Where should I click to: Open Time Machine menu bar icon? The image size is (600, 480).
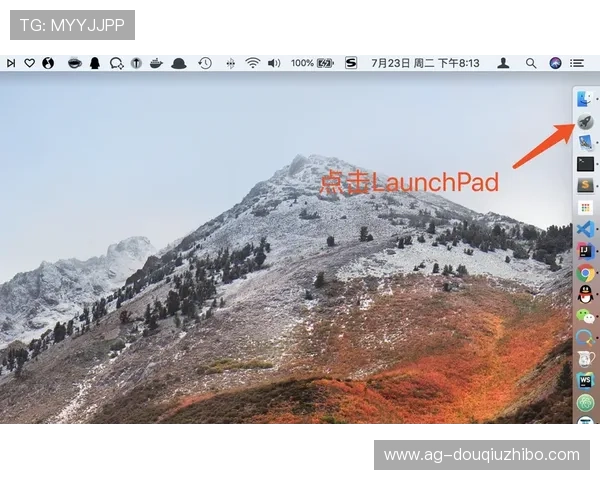[x=204, y=63]
